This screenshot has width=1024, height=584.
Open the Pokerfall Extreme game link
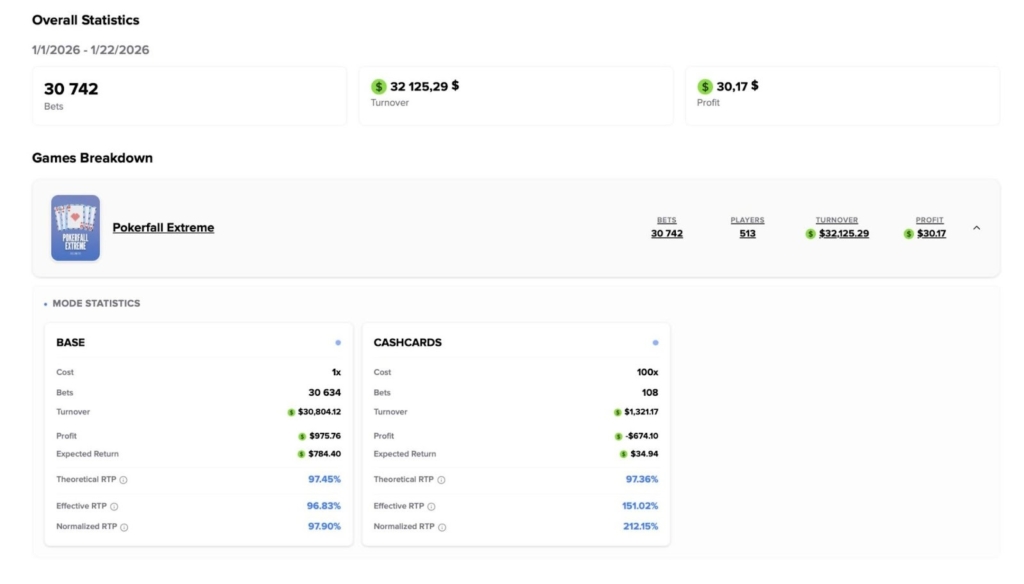point(163,228)
